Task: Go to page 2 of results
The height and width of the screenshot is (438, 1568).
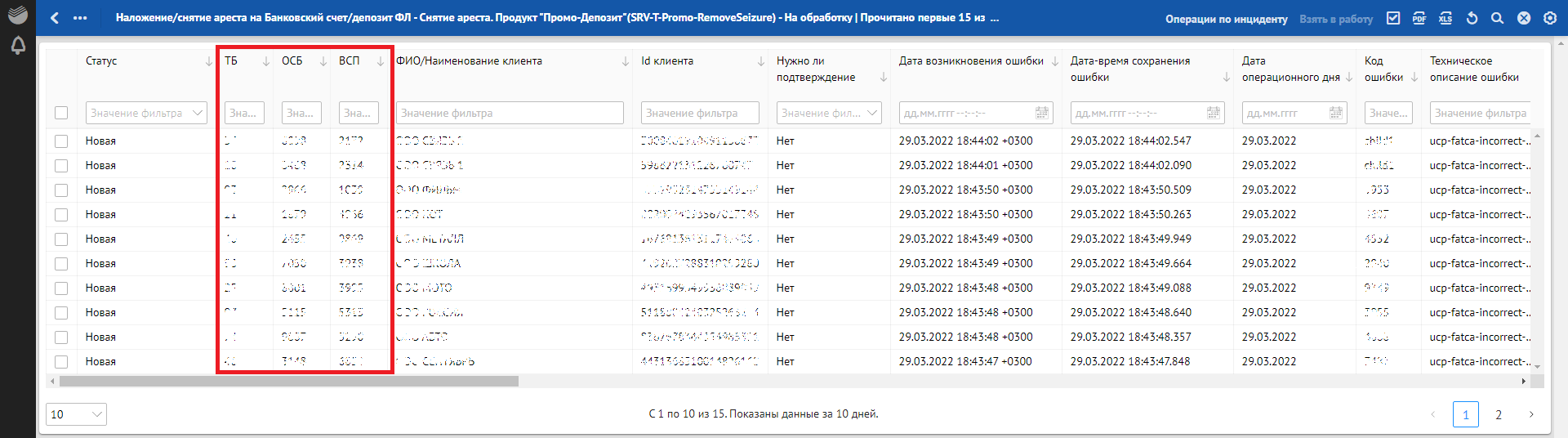Action: click(x=1499, y=414)
